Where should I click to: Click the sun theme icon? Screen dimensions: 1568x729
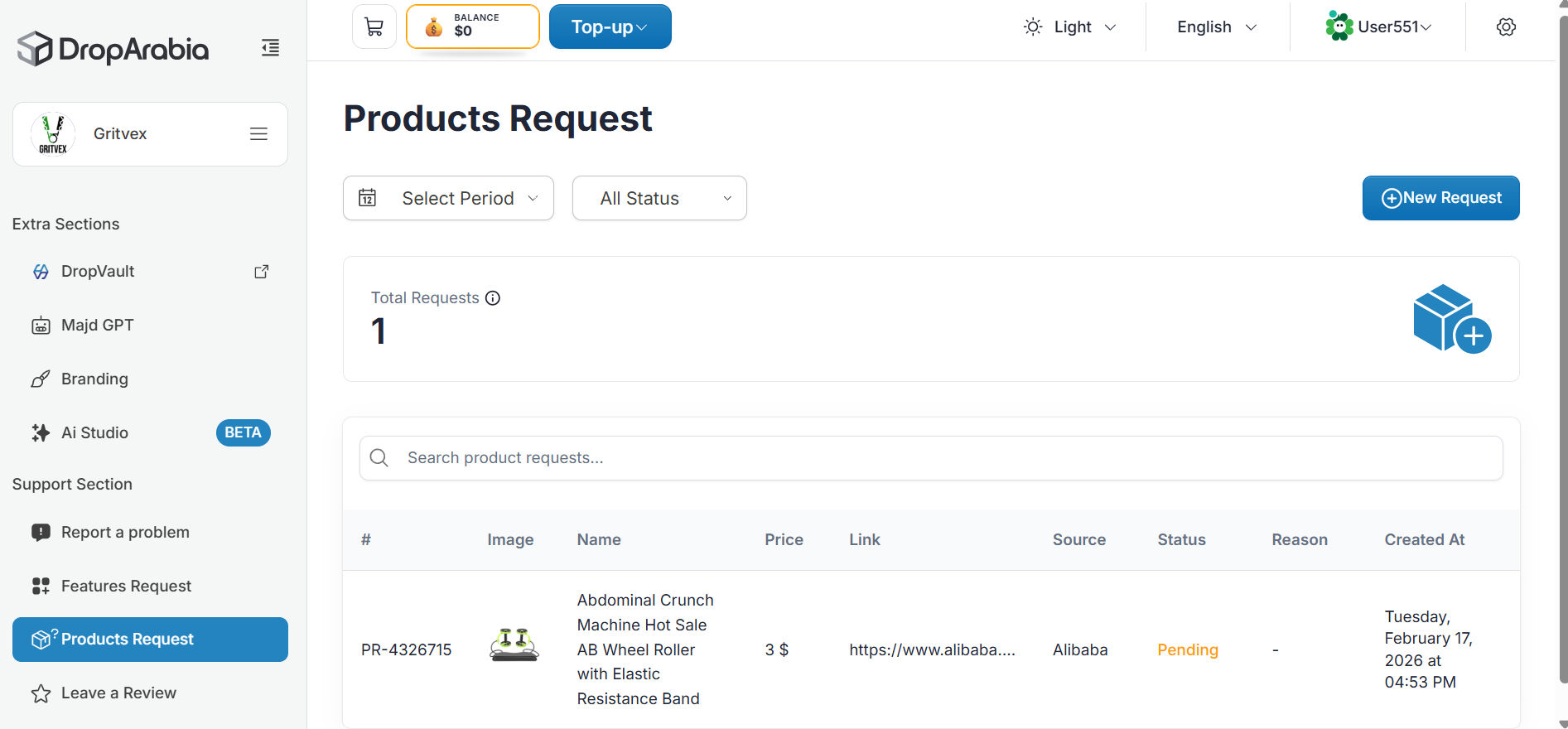(x=1033, y=27)
